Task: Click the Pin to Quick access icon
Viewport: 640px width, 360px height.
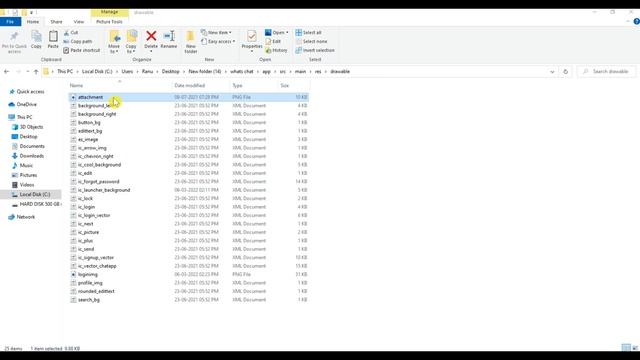Action: pyautogui.click(x=14, y=41)
